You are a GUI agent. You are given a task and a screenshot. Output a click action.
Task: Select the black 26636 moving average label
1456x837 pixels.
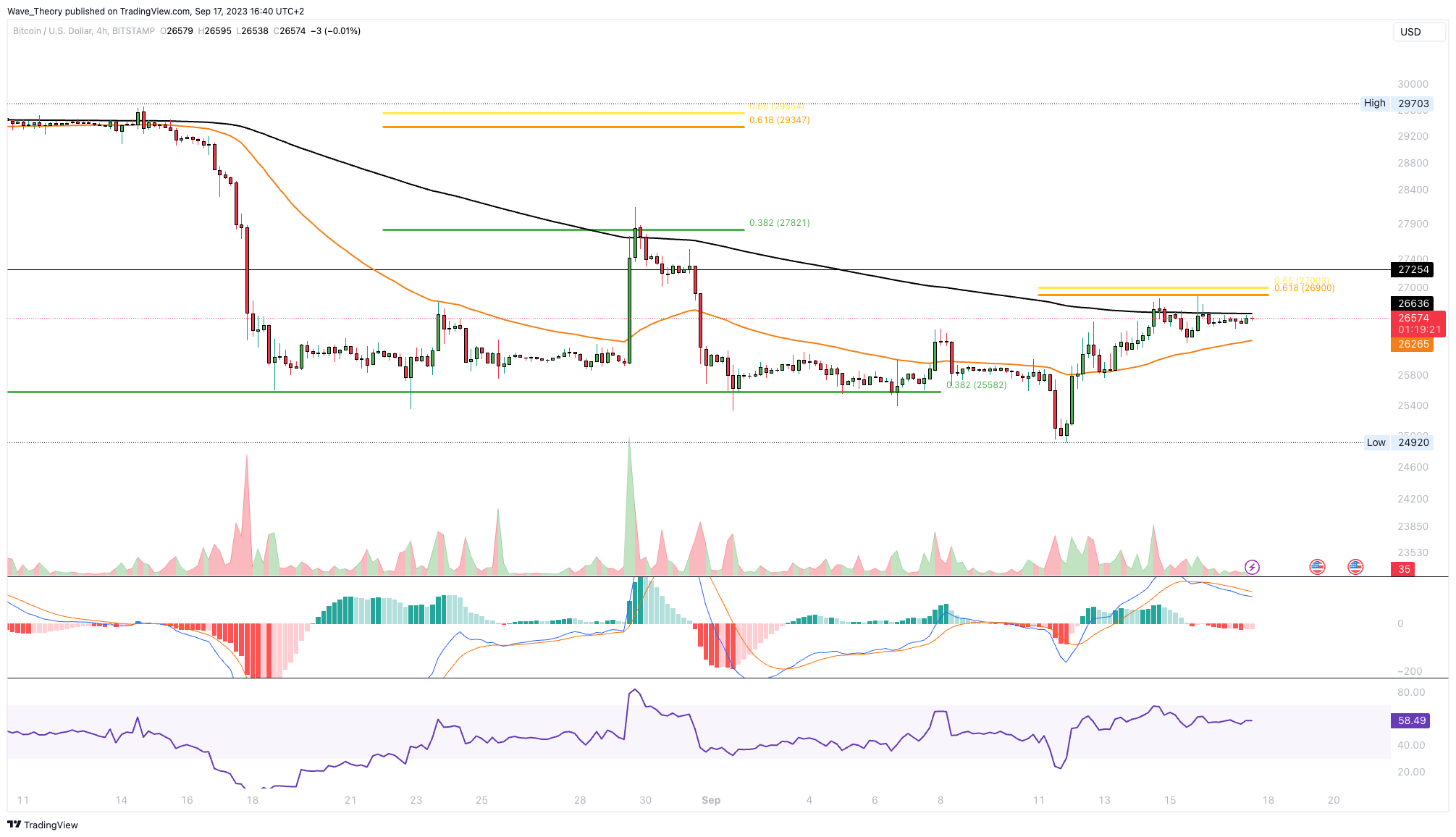pyautogui.click(x=1413, y=303)
